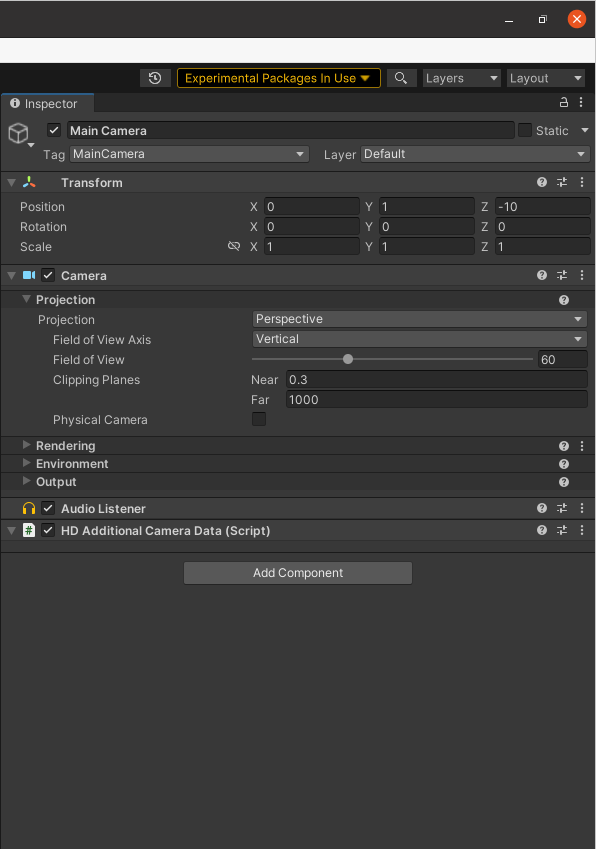Screen dimensions: 596x849
Task: Open the undo history icon
Action: coord(155,78)
